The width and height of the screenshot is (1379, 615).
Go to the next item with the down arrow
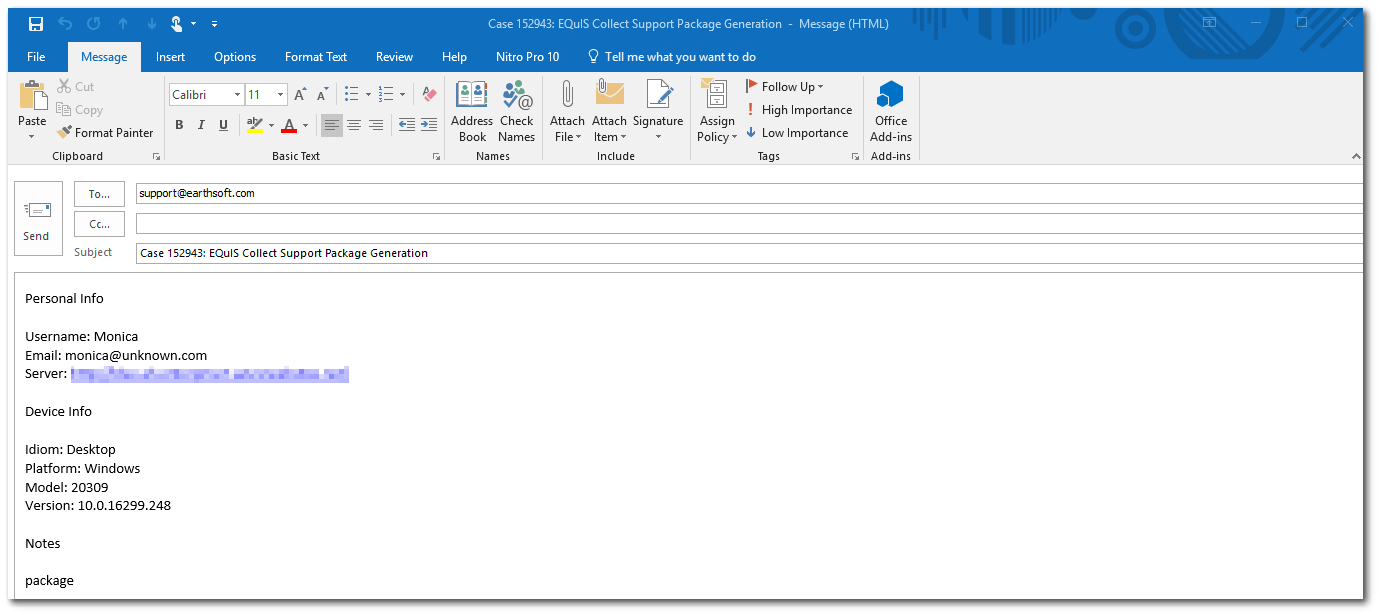(151, 23)
